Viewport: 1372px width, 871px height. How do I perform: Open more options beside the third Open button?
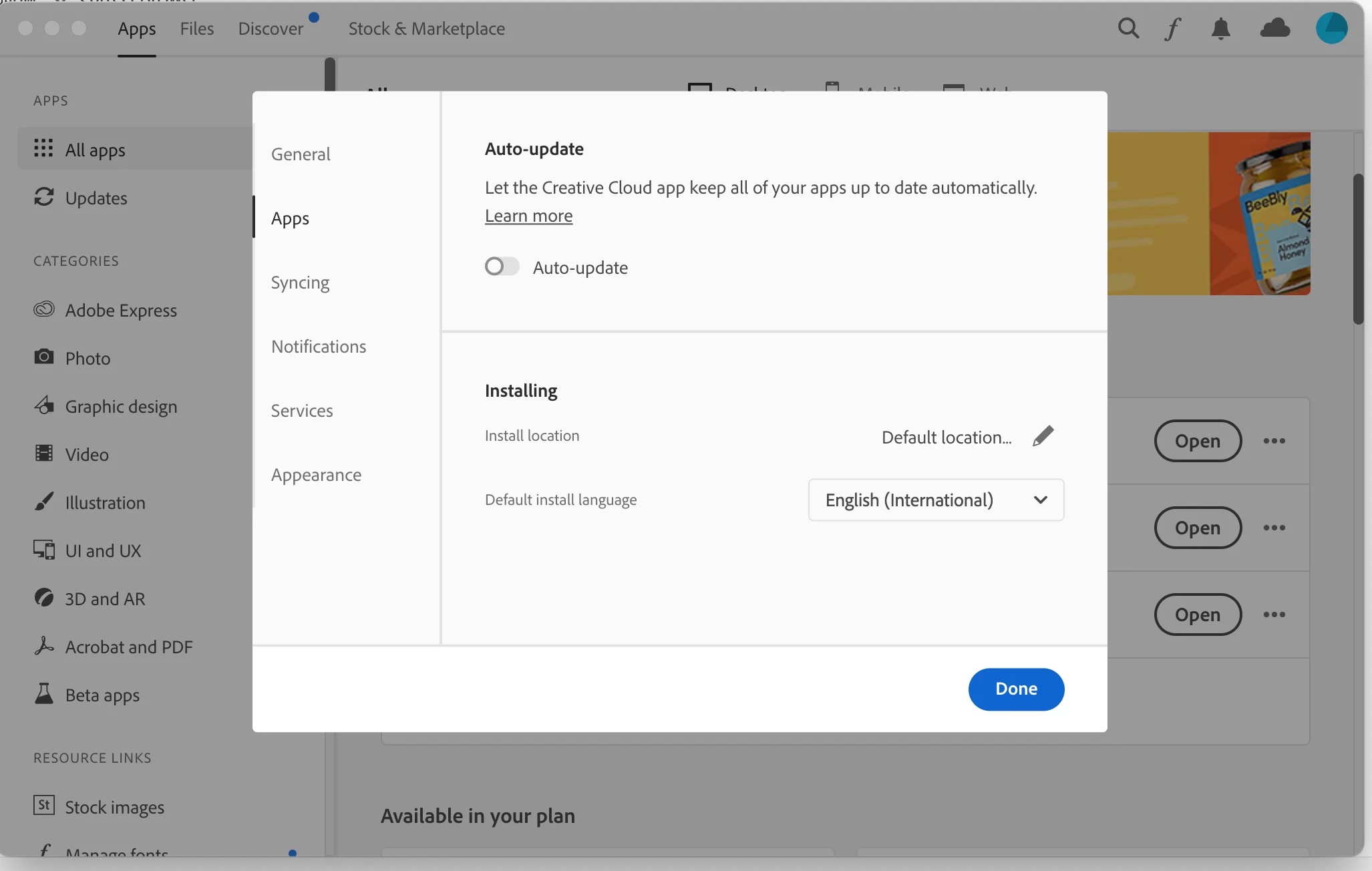(x=1274, y=615)
